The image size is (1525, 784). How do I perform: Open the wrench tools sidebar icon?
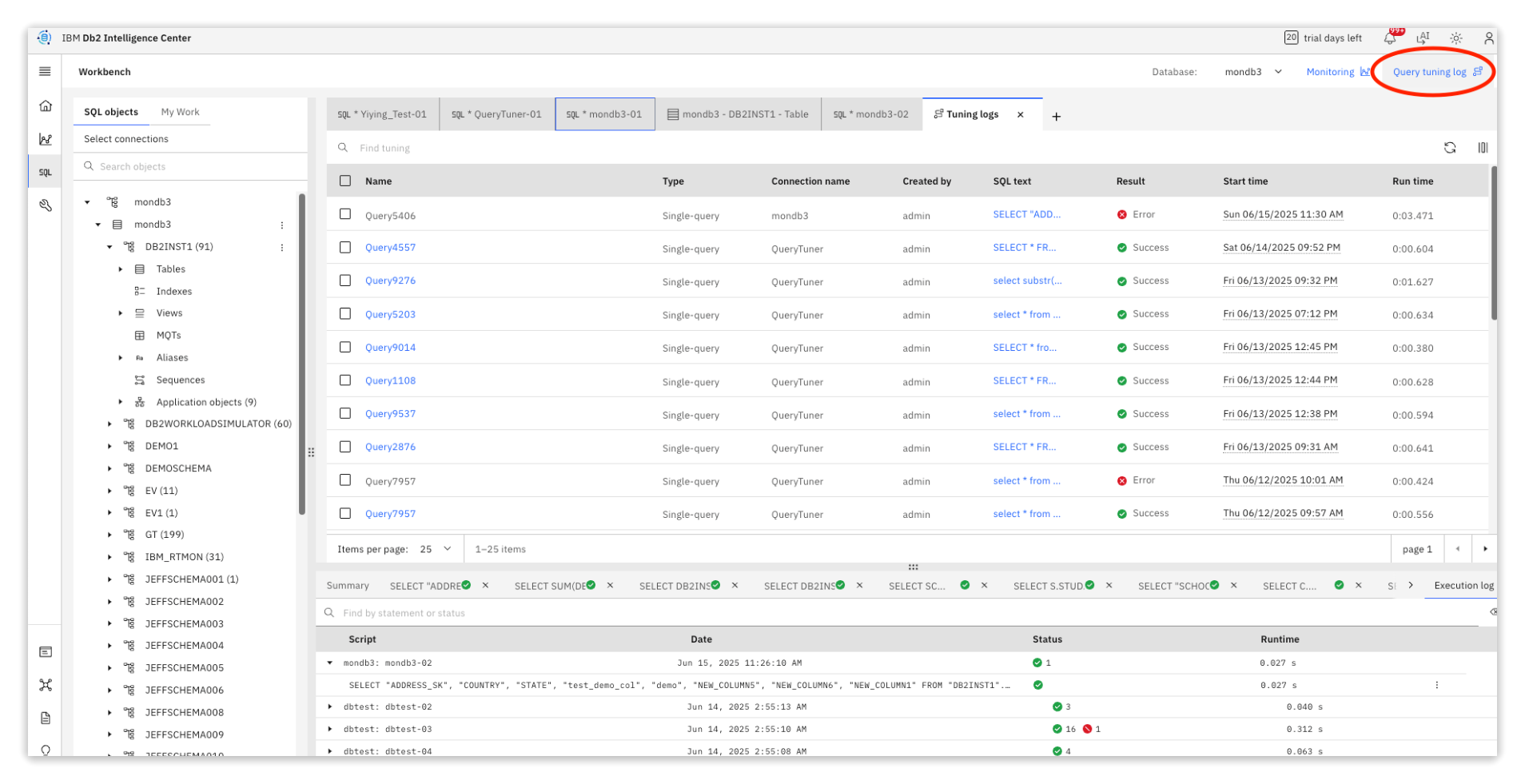pyautogui.click(x=46, y=205)
